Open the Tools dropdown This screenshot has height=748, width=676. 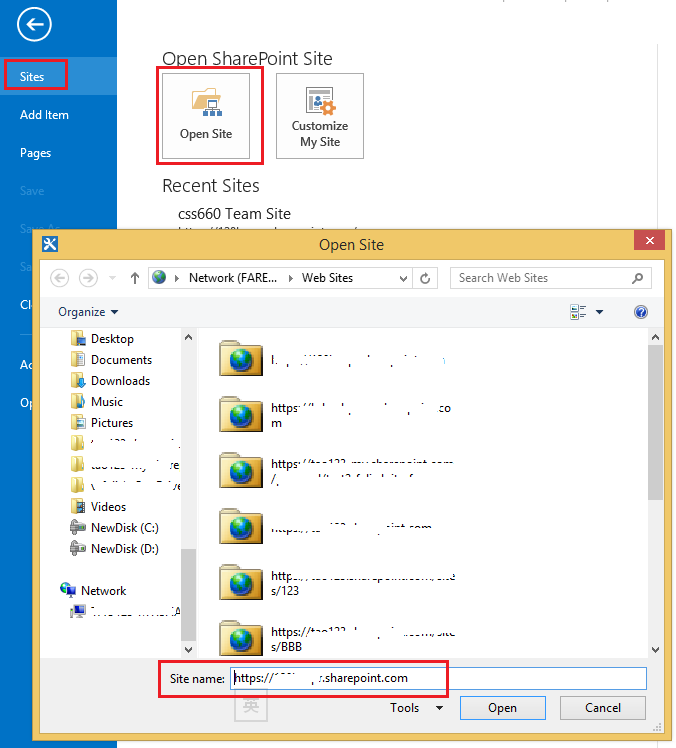tap(416, 708)
